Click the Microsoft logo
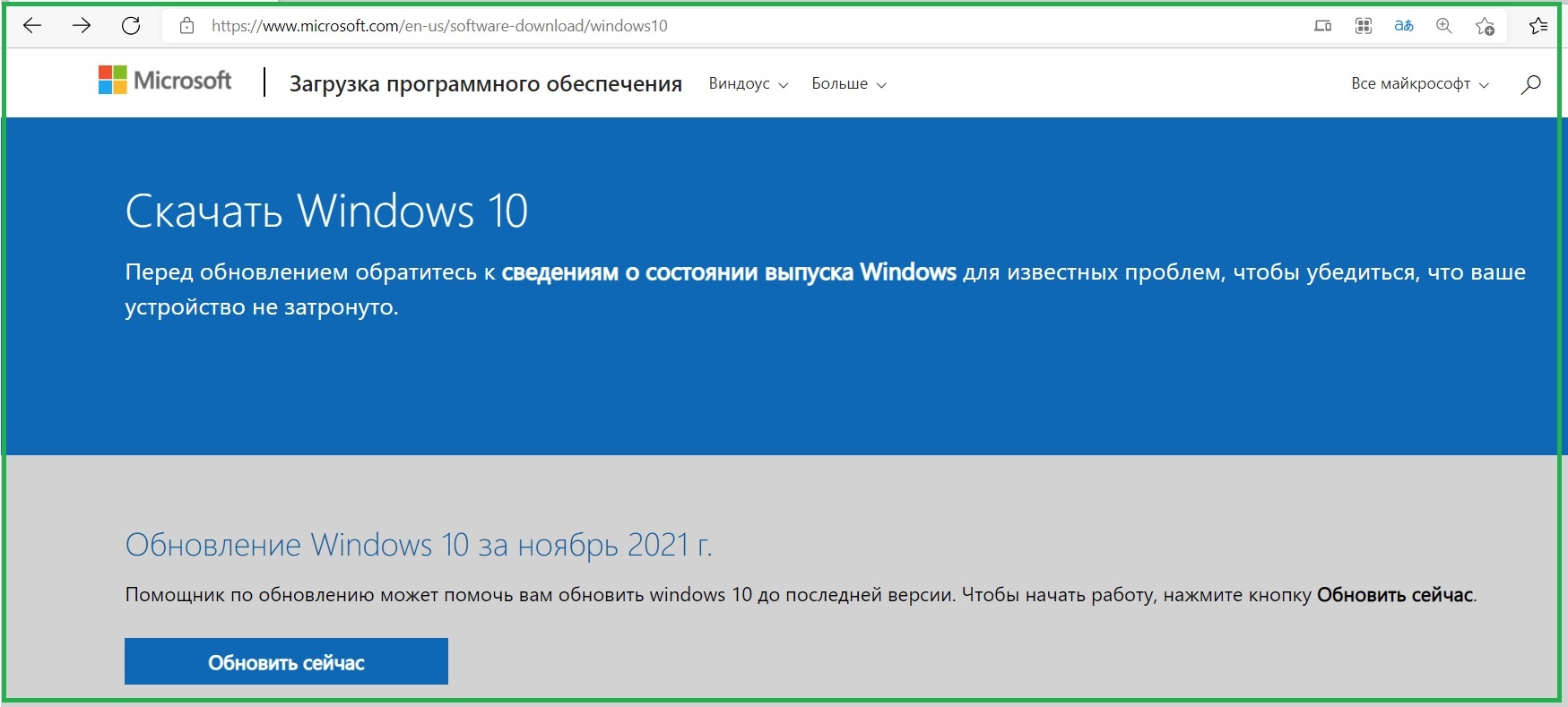 tap(165, 80)
